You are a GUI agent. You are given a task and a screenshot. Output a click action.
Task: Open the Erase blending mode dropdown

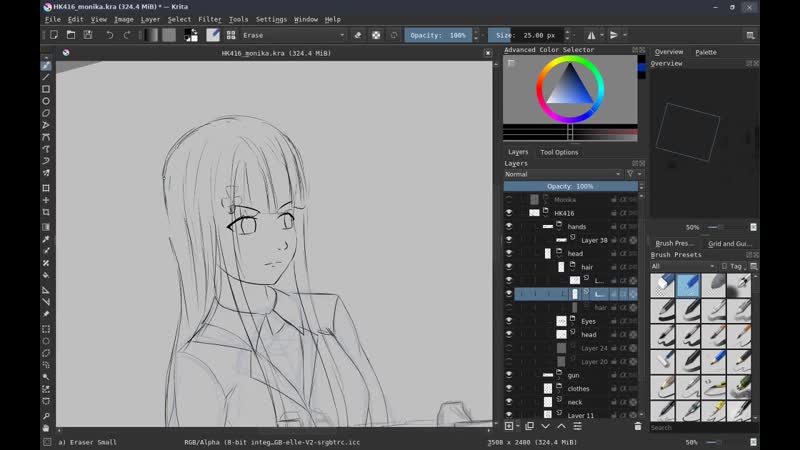pos(293,35)
